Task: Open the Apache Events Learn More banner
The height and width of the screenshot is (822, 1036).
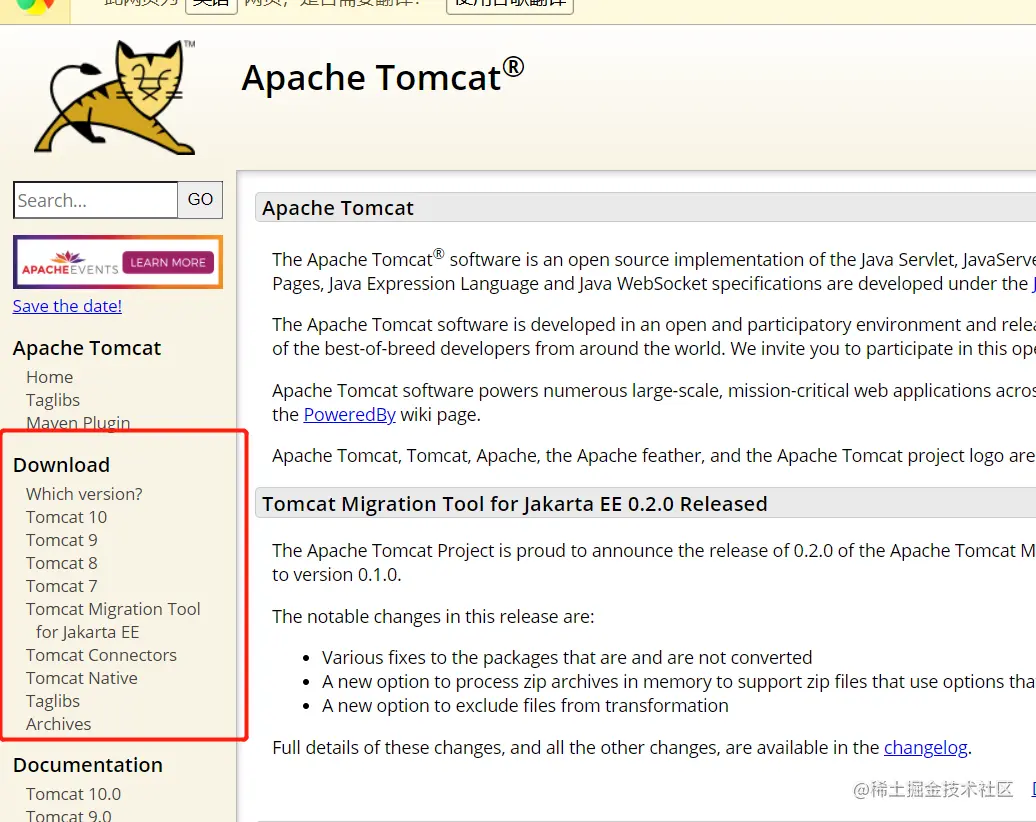Action: (x=118, y=262)
